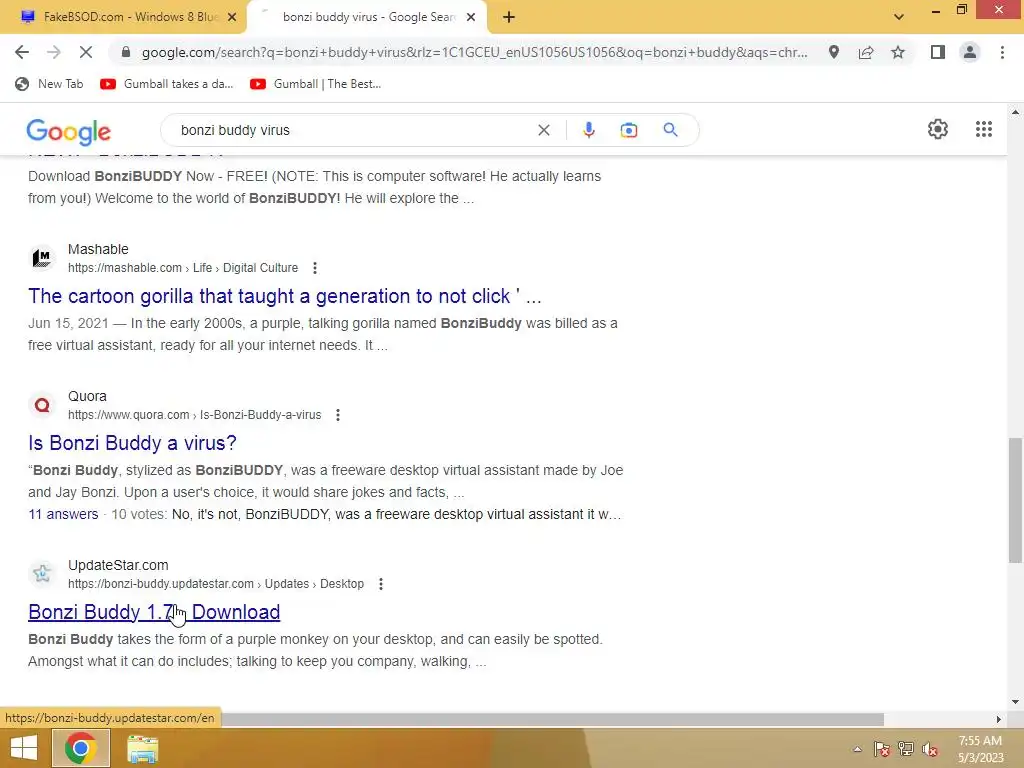Click the vertical scrollbar down arrow

[1015, 702]
